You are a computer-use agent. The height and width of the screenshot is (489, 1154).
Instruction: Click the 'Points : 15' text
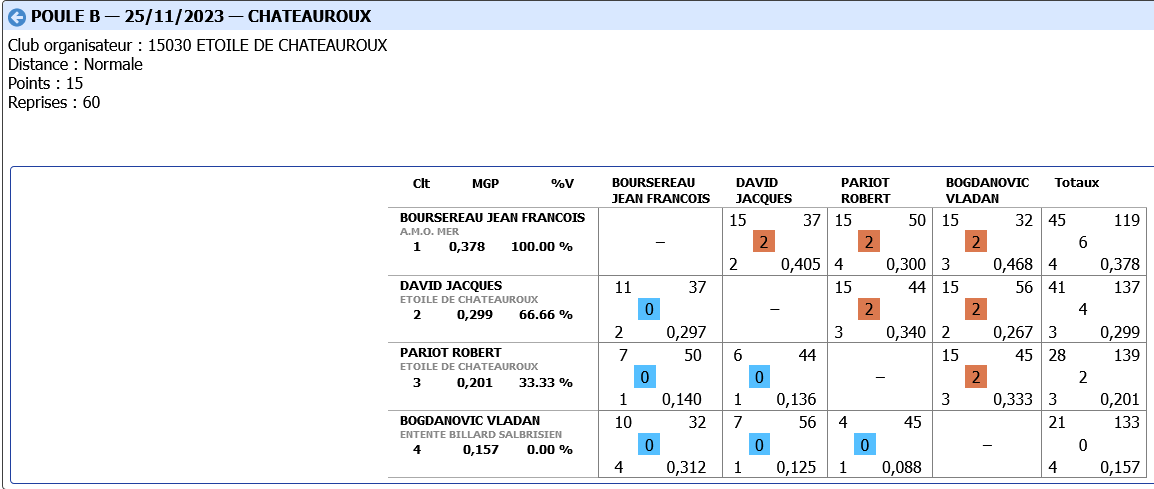coord(46,83)
